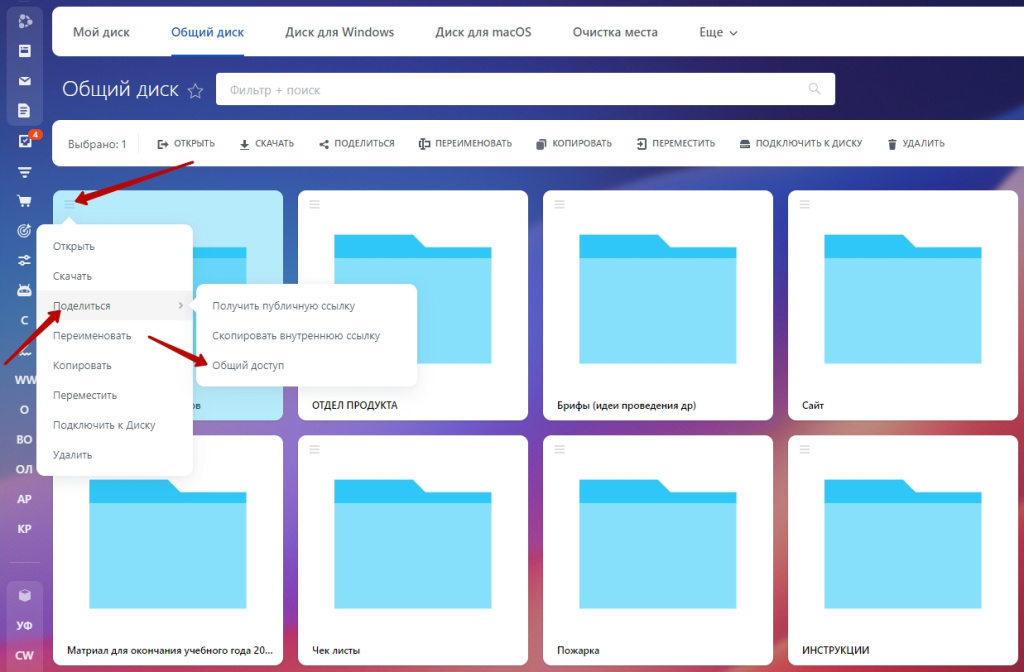Switch to Мой диск tab
This screenshot has height=672, width=1024.
[x=101, y=32]
